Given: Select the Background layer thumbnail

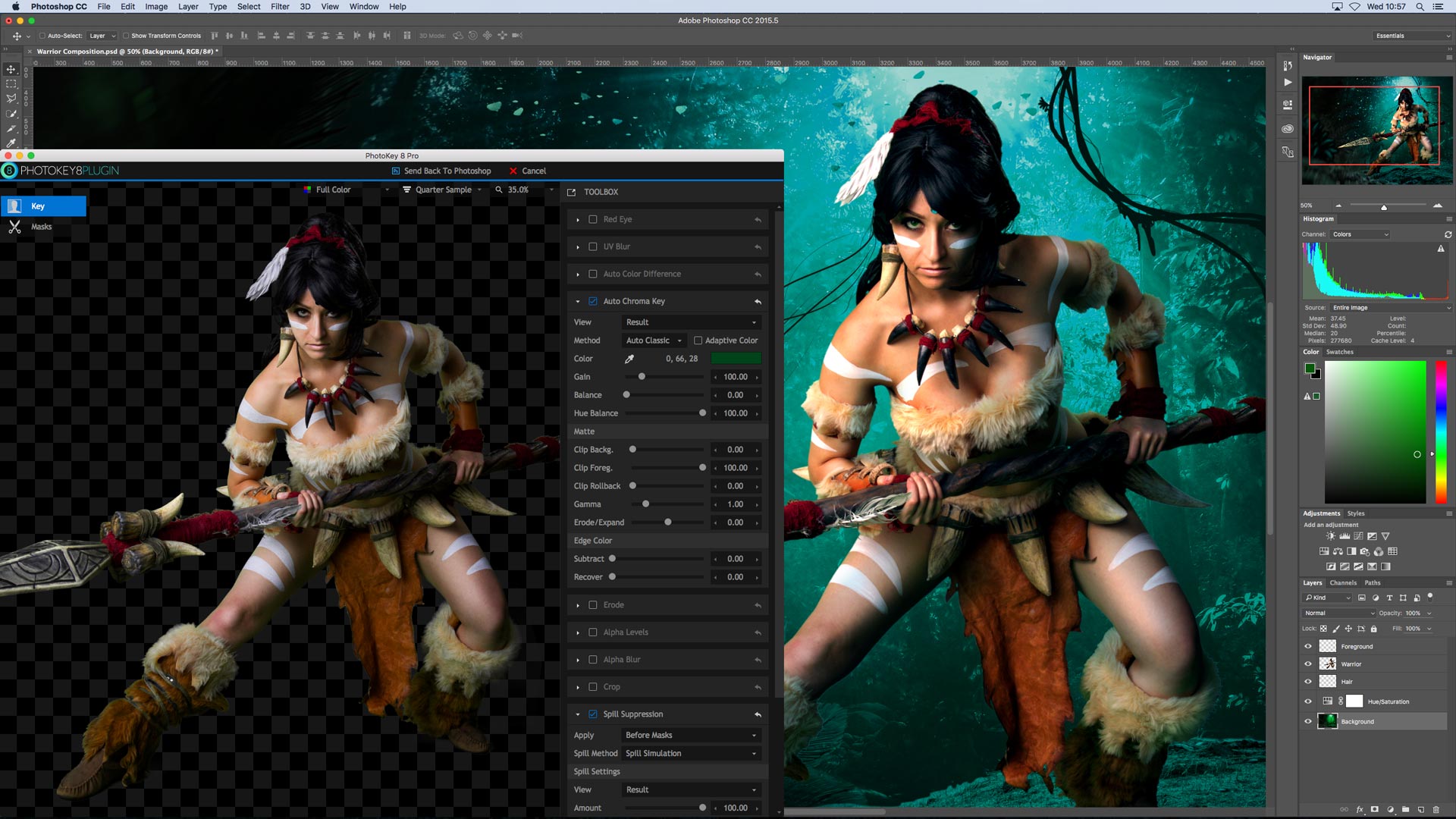Looking at the screenshot, I should tap(1328, 721).
